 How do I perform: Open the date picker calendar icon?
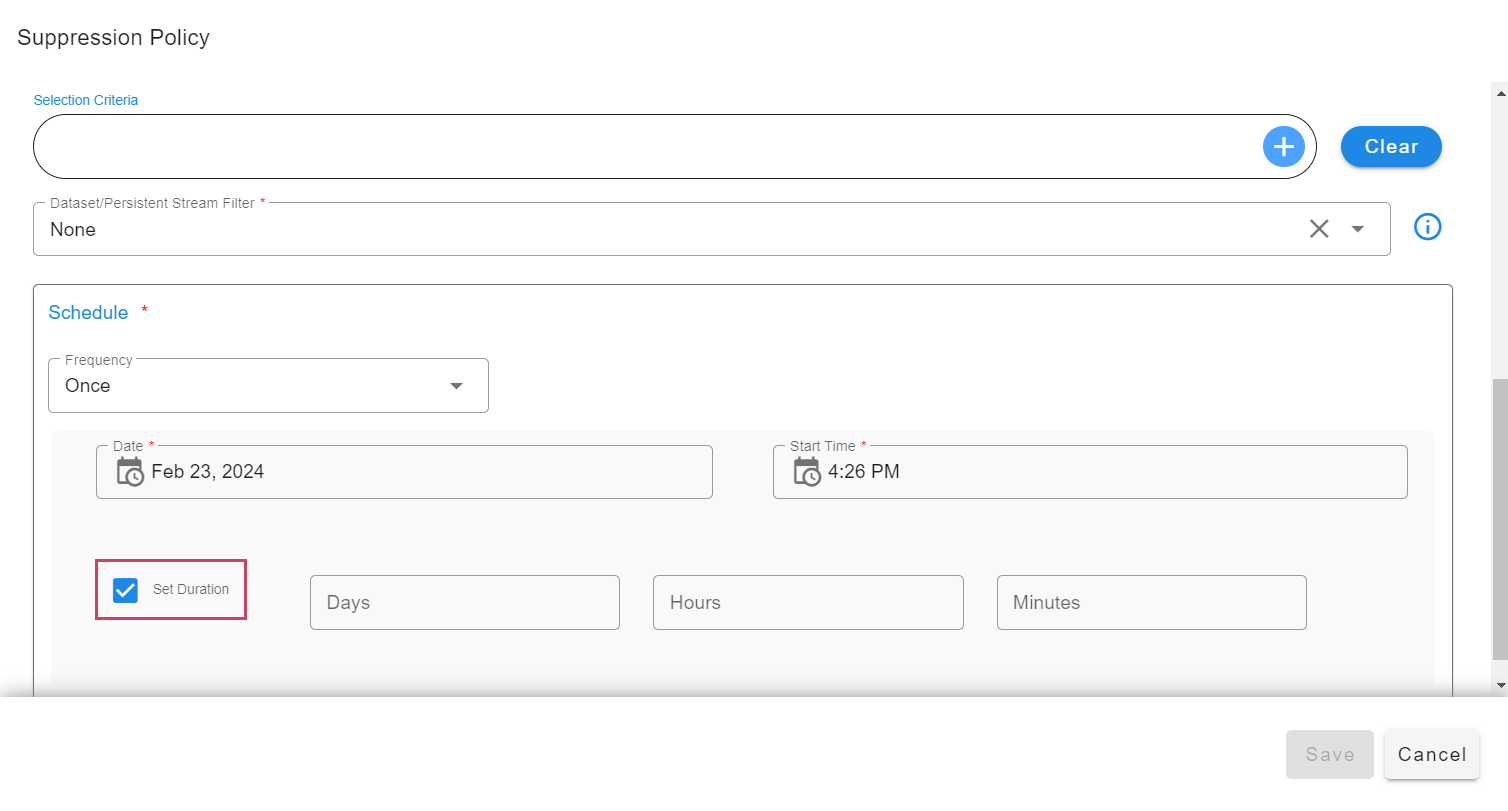click(130, 471)
